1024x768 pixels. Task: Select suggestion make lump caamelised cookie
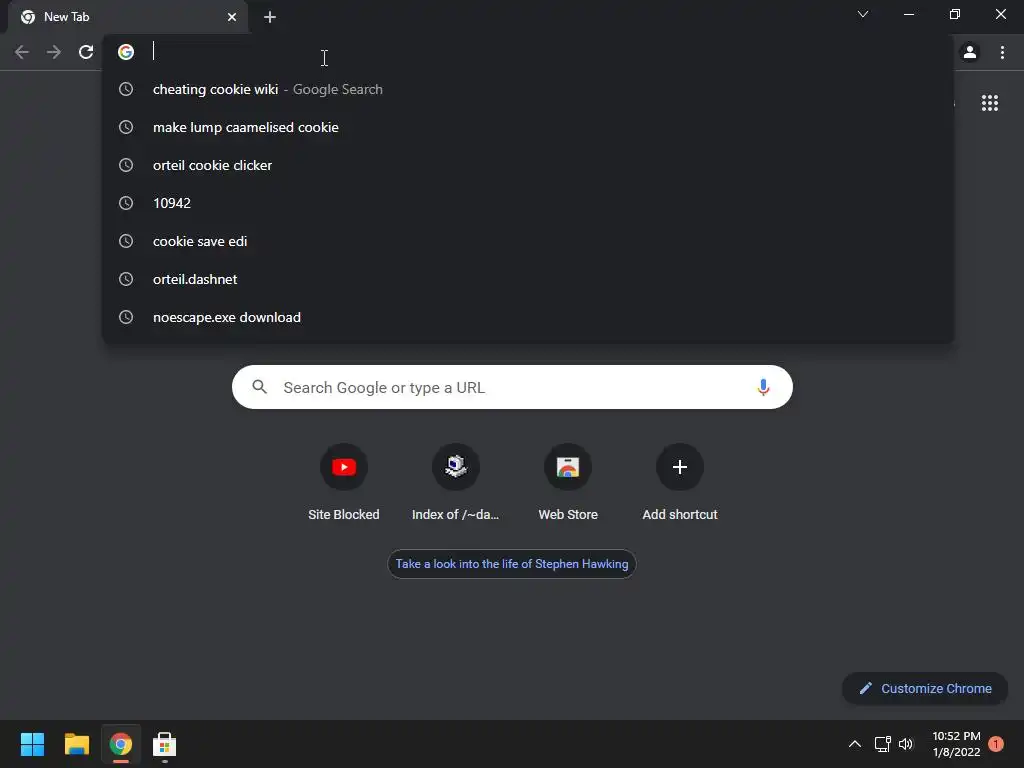pos(528,127)
